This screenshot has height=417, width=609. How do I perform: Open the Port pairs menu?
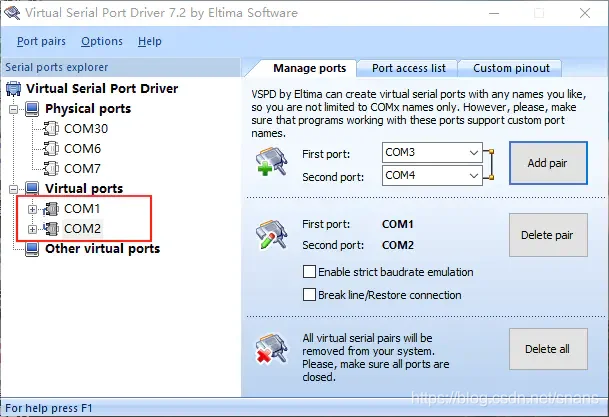coord(41,41)
